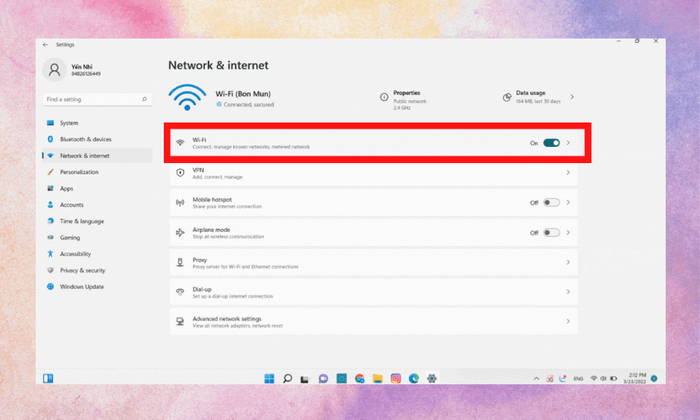Click the Properties info circle icon
This screenshot has height=420, width=700.
384,97
